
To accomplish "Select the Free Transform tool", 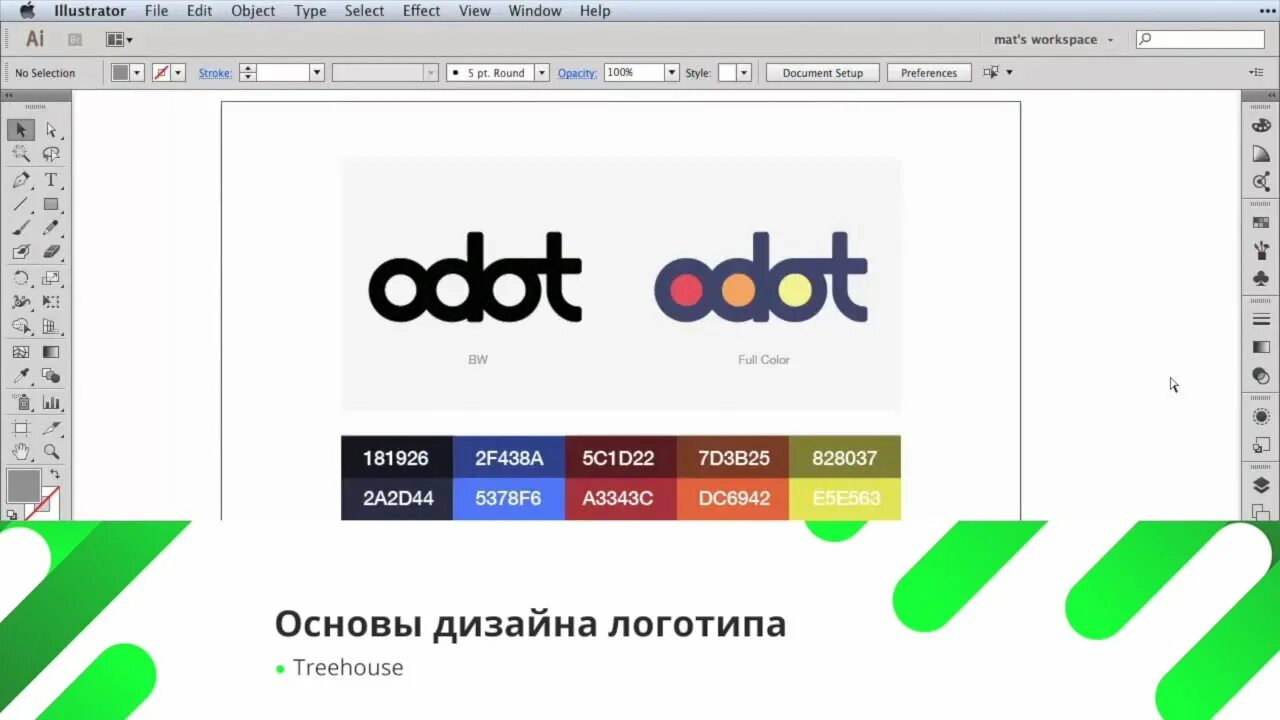I will 51,302.
